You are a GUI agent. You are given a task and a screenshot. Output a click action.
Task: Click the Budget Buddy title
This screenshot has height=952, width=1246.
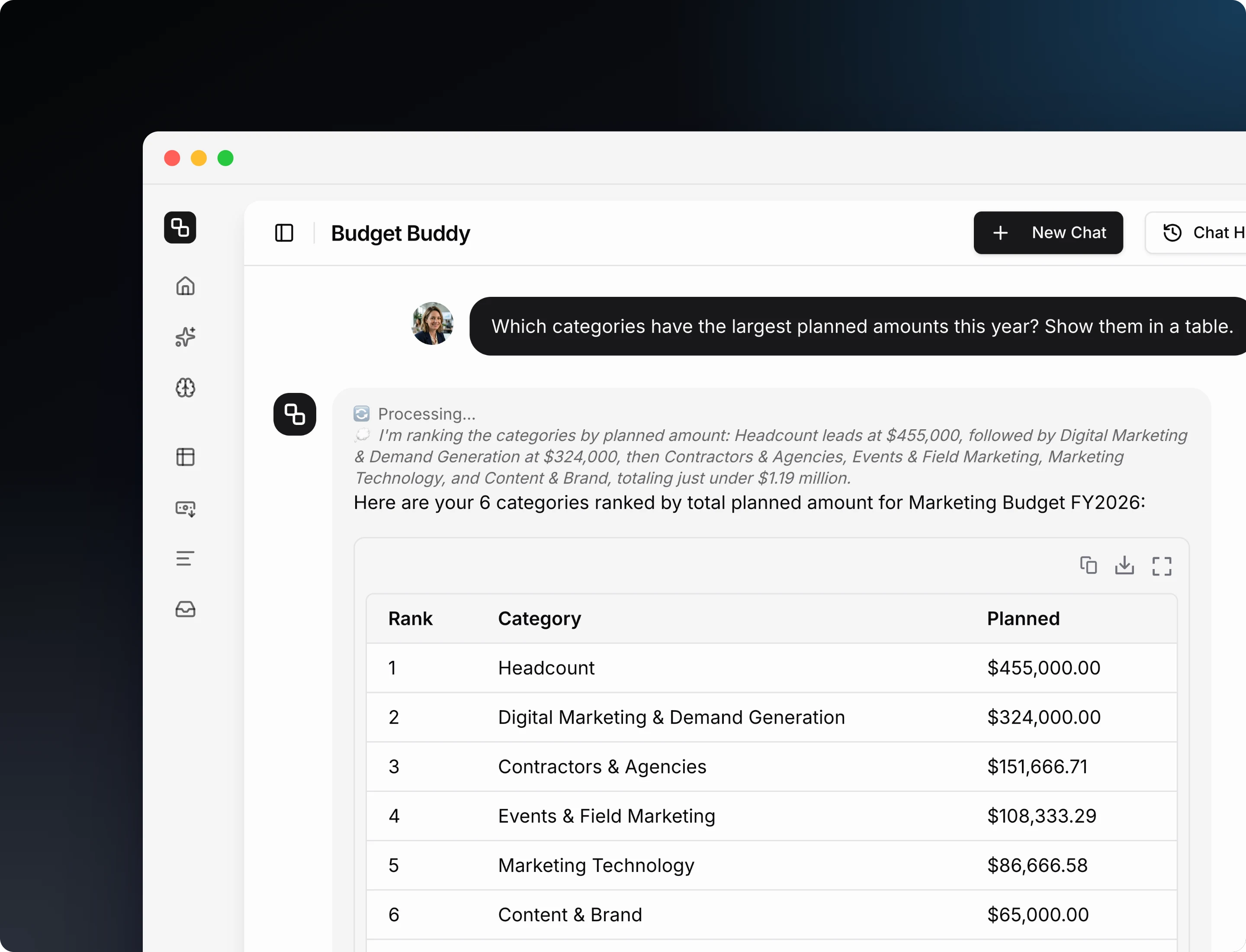point(401,234)
